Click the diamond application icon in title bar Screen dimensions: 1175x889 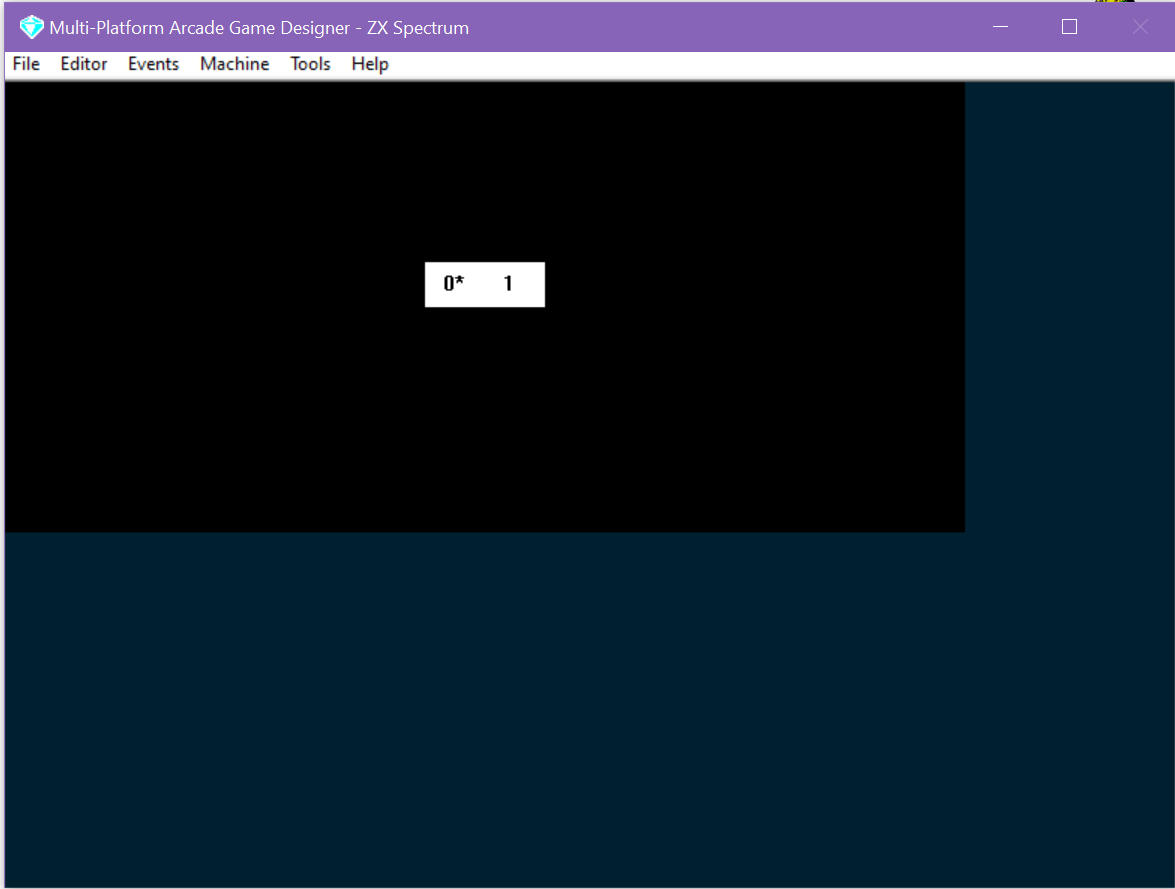click(x=31, y=28)
